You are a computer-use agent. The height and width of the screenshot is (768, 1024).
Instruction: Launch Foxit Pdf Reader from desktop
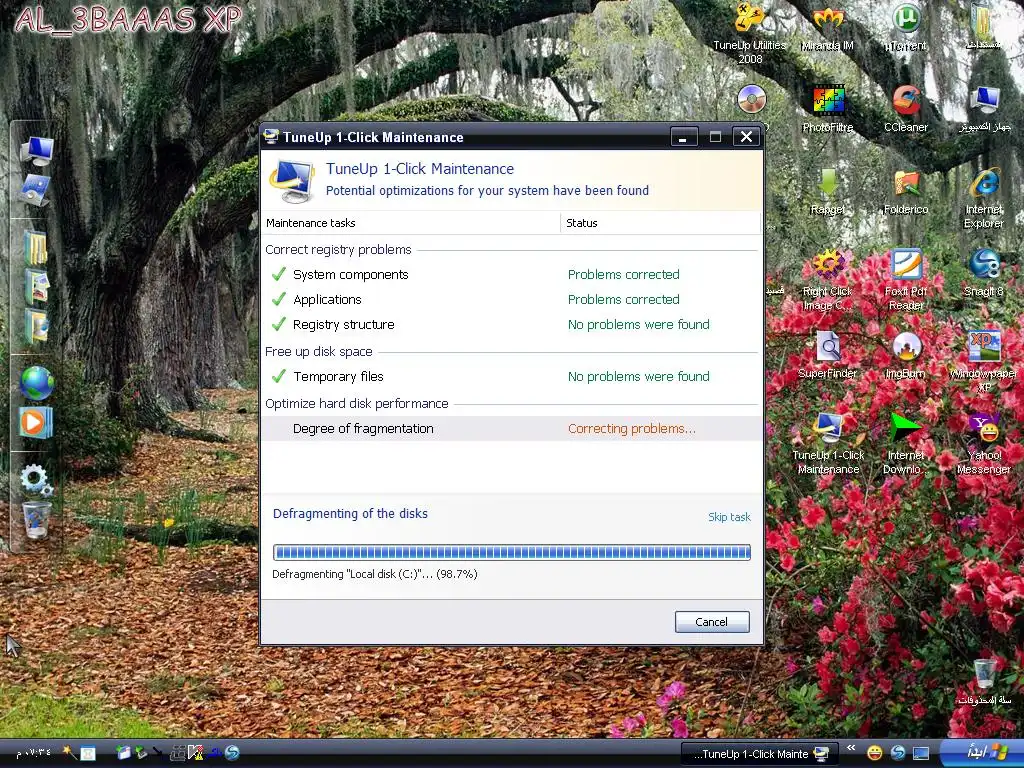[x=906, y=280]
